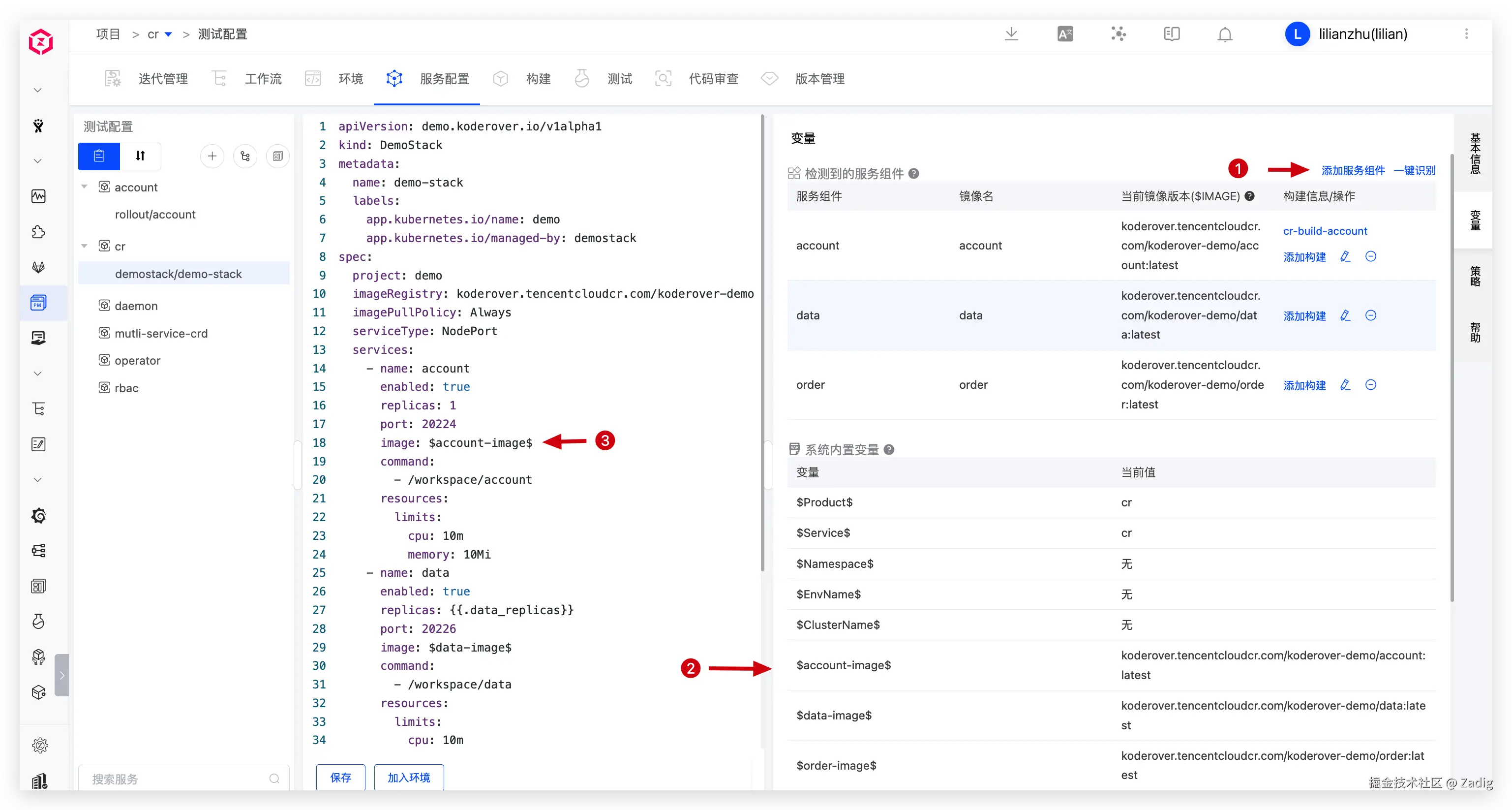Screen dimensions: 1512x810
Task: Click the 搜索服务 search field
Action: pyautogui.click(x=184, y=779)
